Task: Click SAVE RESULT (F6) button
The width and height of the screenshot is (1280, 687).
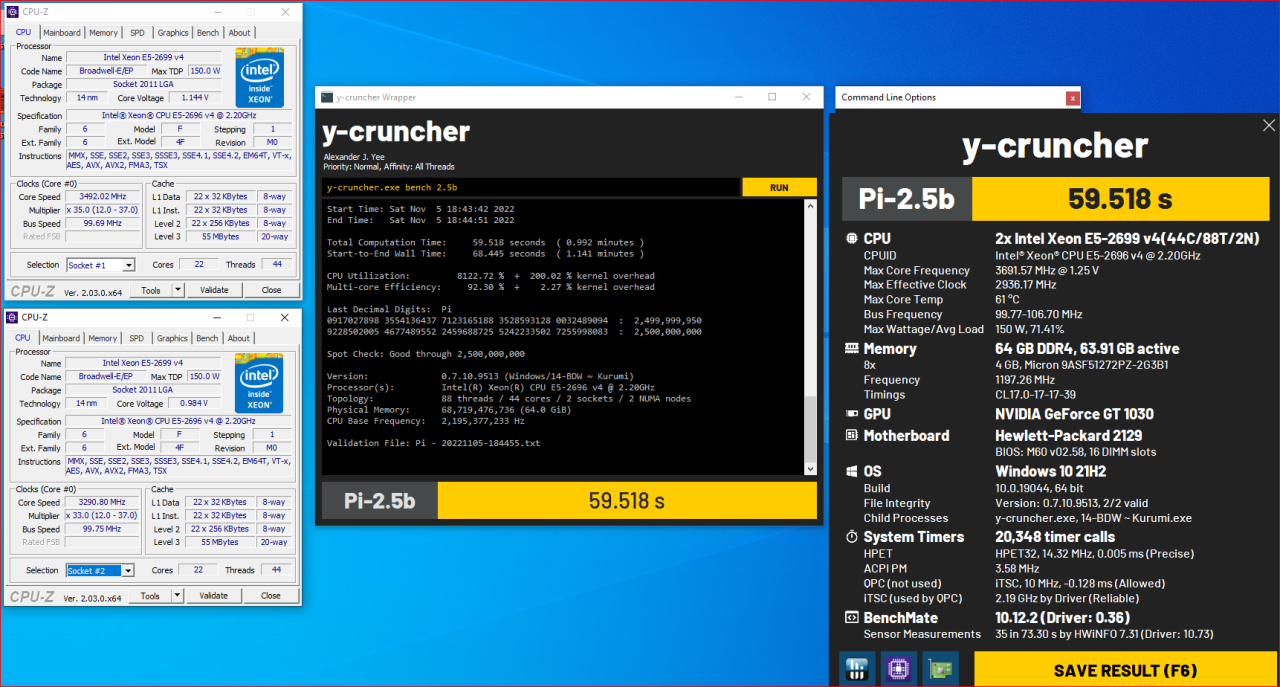Action: point(1125,670)
